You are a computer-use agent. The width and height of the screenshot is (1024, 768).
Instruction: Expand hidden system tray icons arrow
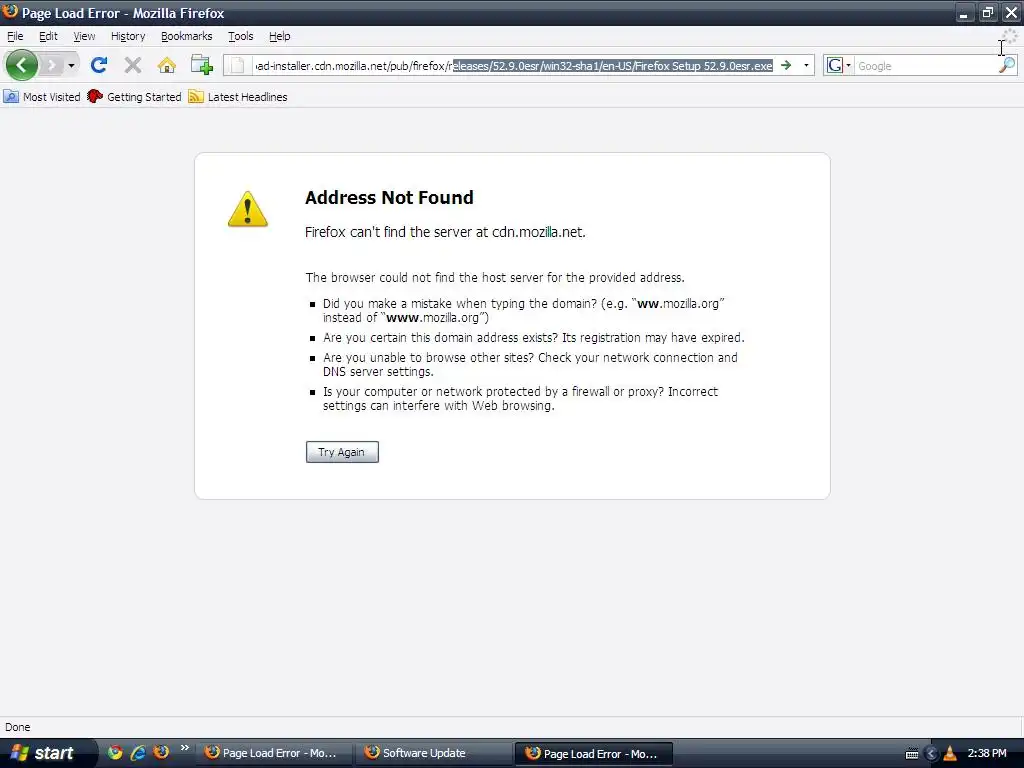pos(931,754)
